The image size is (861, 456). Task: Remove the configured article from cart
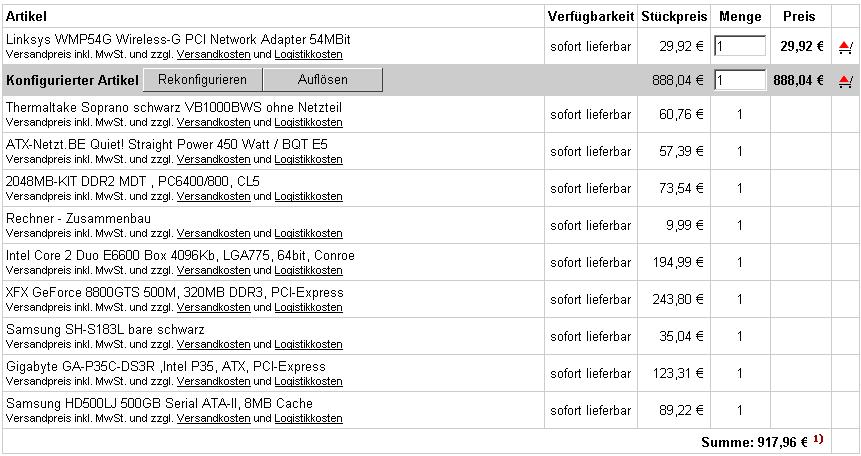click(845, 81)
